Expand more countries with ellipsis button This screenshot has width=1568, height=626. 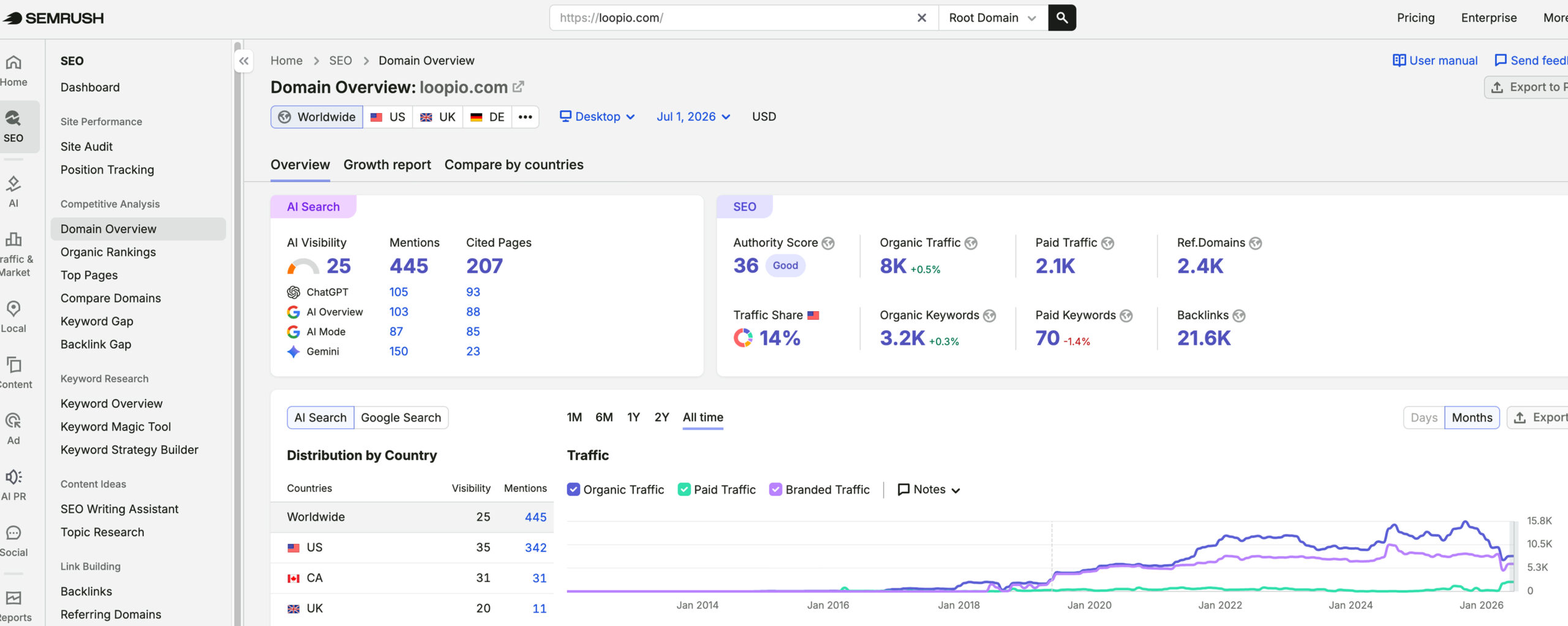pyautogui.click(x=525, y=117)
